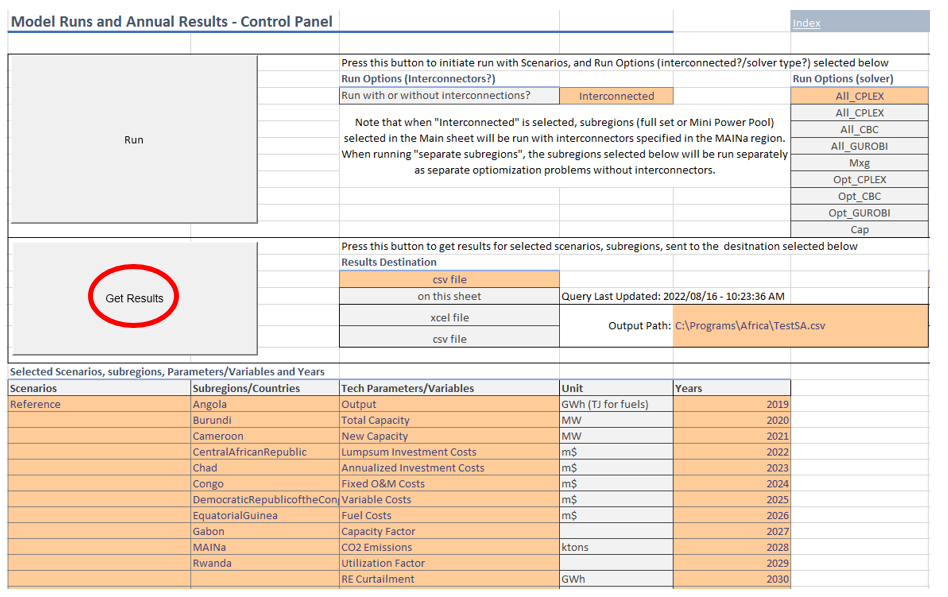Select the Total Capacity parameter cell
948x597 pixels.
[x=449, y=420]
